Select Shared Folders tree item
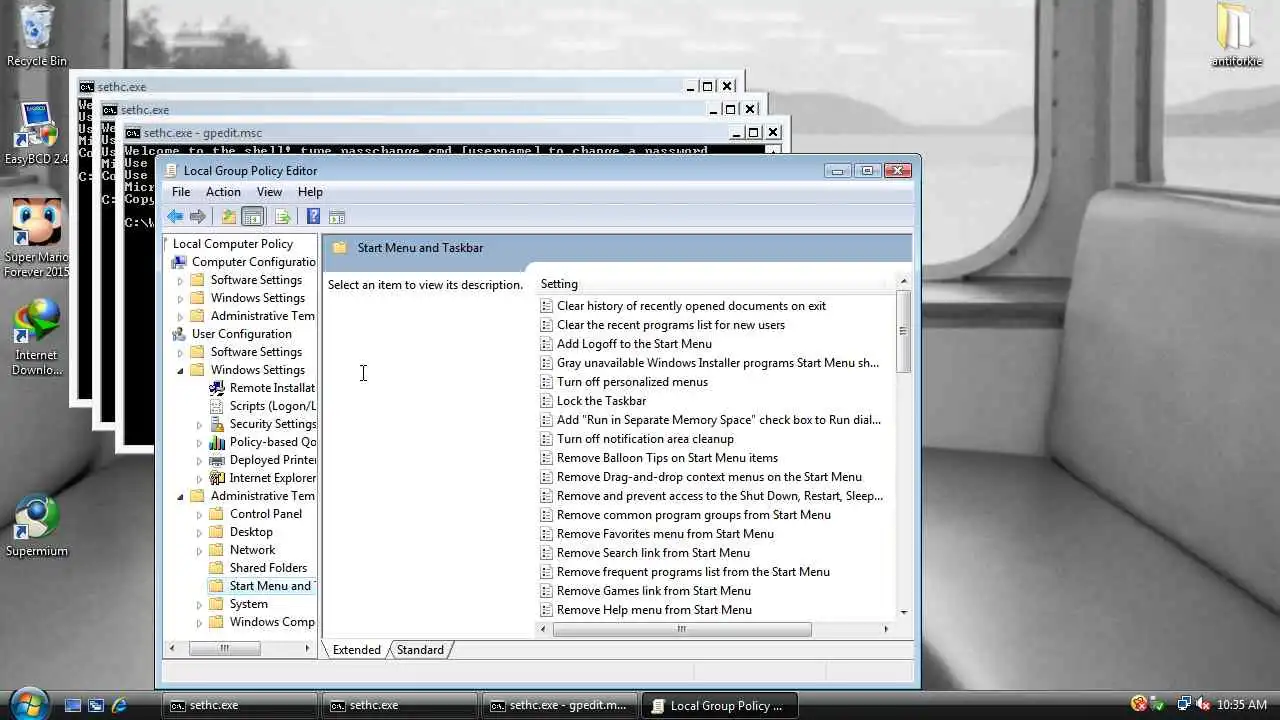Viewport: 1280px width, 720px height. pyautogui.click(x=268, y=568)
